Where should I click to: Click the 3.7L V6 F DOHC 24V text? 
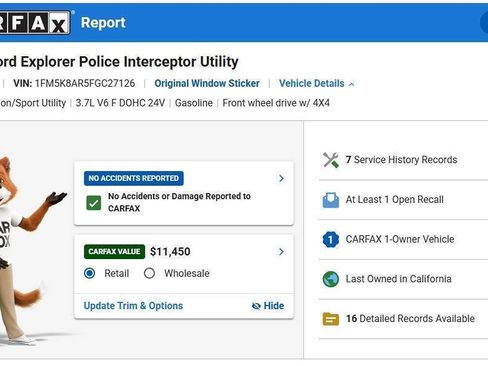[x=120, y=103]
